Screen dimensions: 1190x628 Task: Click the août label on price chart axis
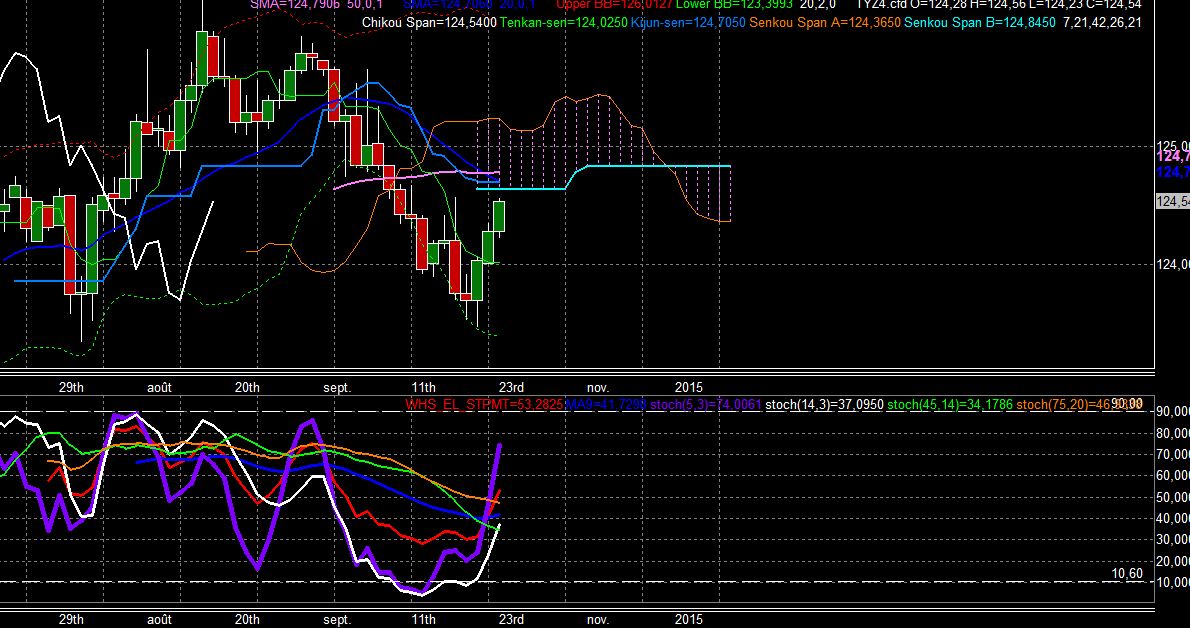pos(159,387)
